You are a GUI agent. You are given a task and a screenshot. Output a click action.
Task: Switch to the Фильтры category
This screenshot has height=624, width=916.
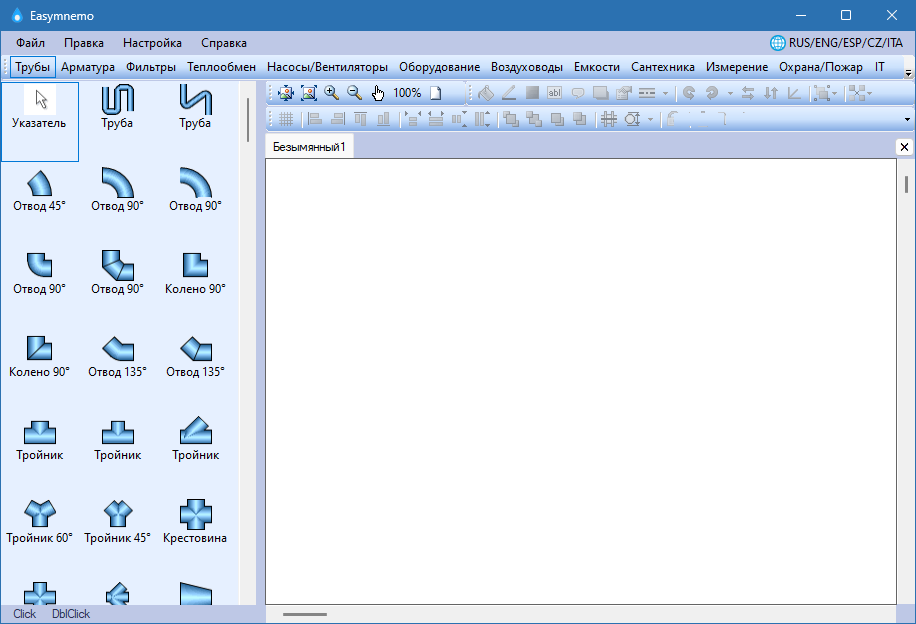[x=151, y=67]
